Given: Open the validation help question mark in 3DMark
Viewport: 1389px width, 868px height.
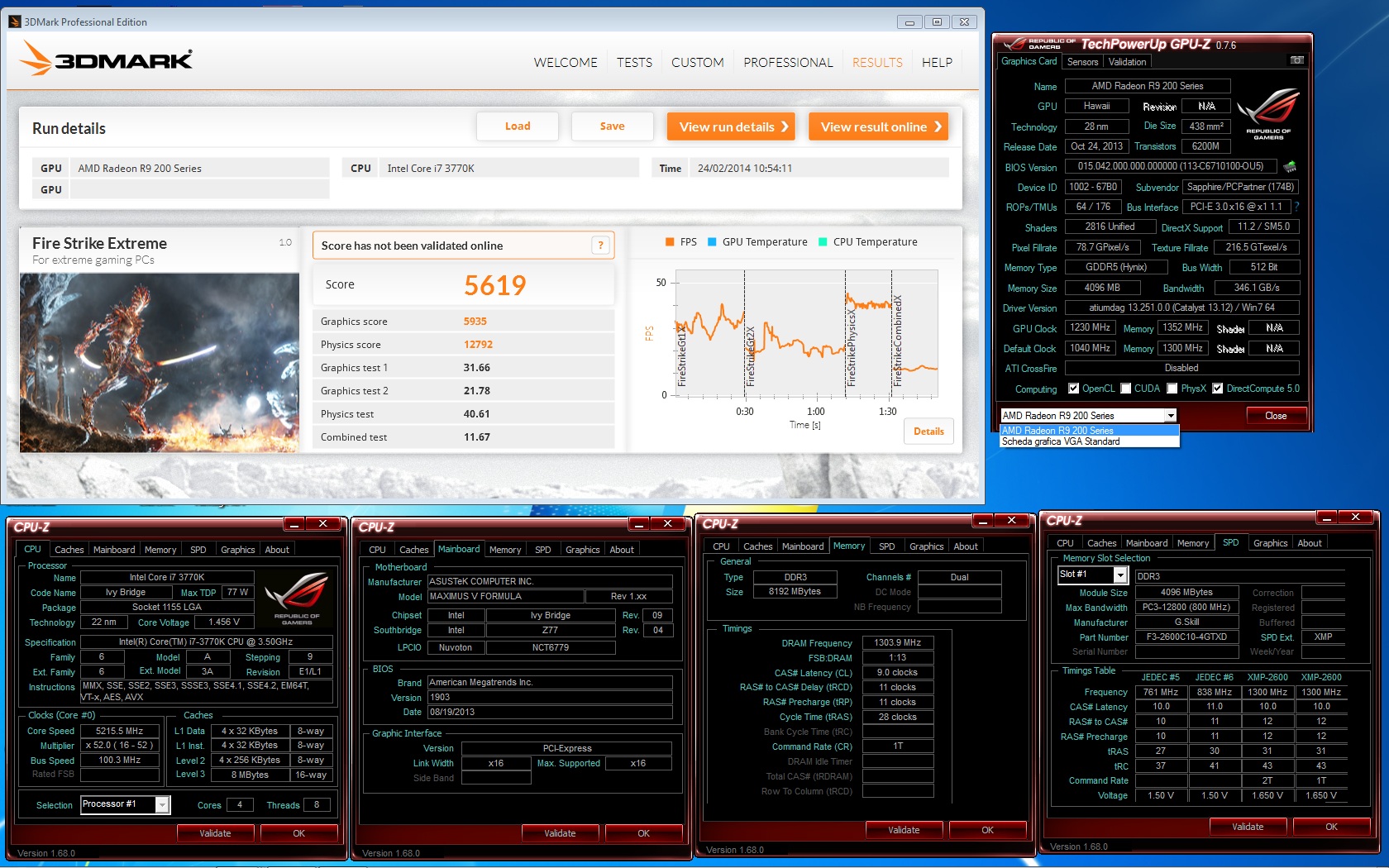Looking at the screenshot, I should [601, 246].
